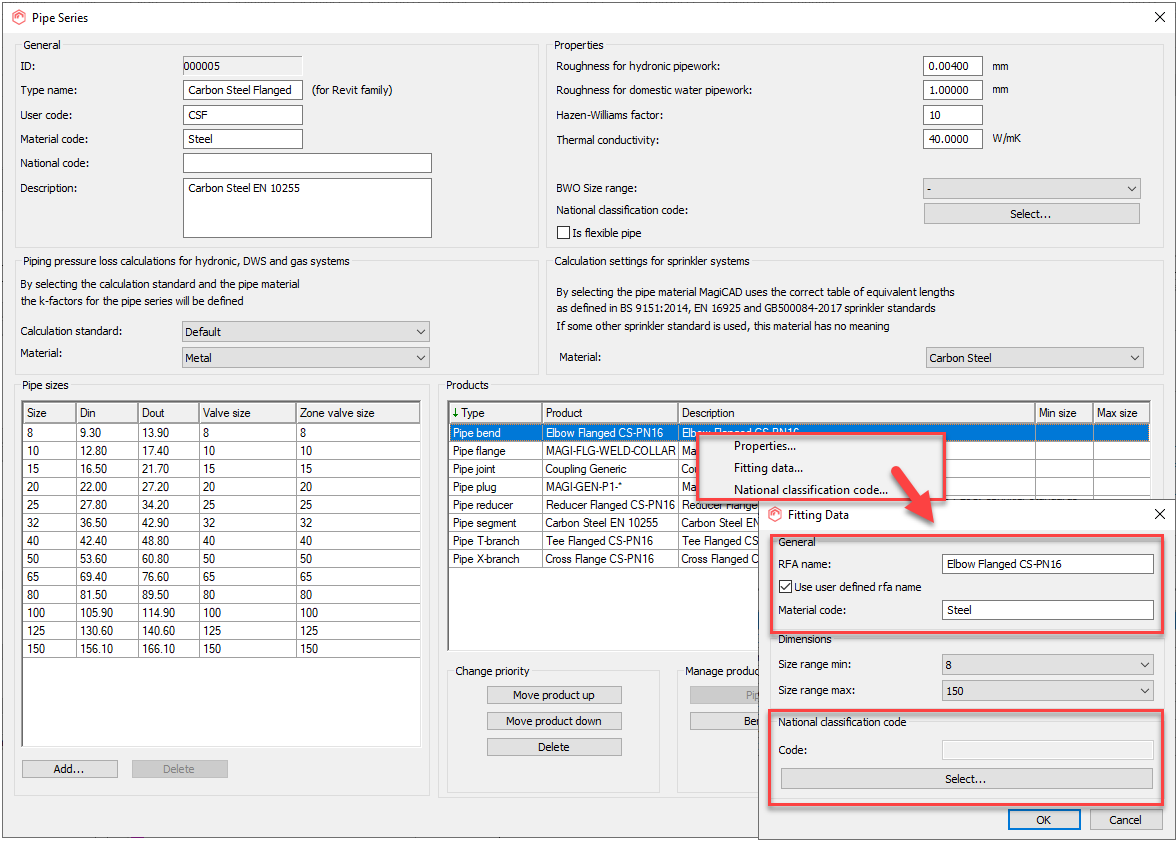Screen dimensions: 1176x842
Task: Click Cancel in the Fitting Data dialog
Action: point(1126,820)
